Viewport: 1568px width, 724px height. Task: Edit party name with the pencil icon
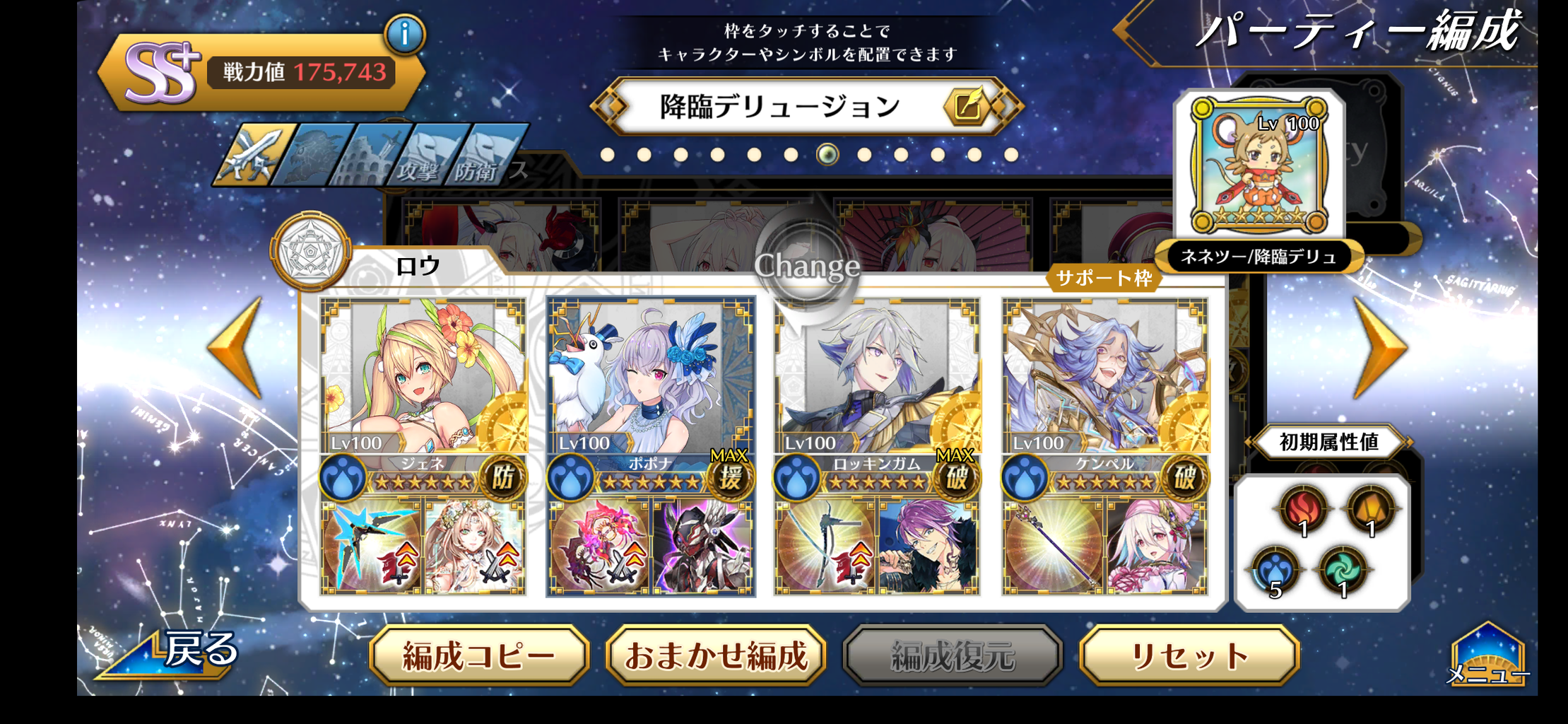coord(967,107)
